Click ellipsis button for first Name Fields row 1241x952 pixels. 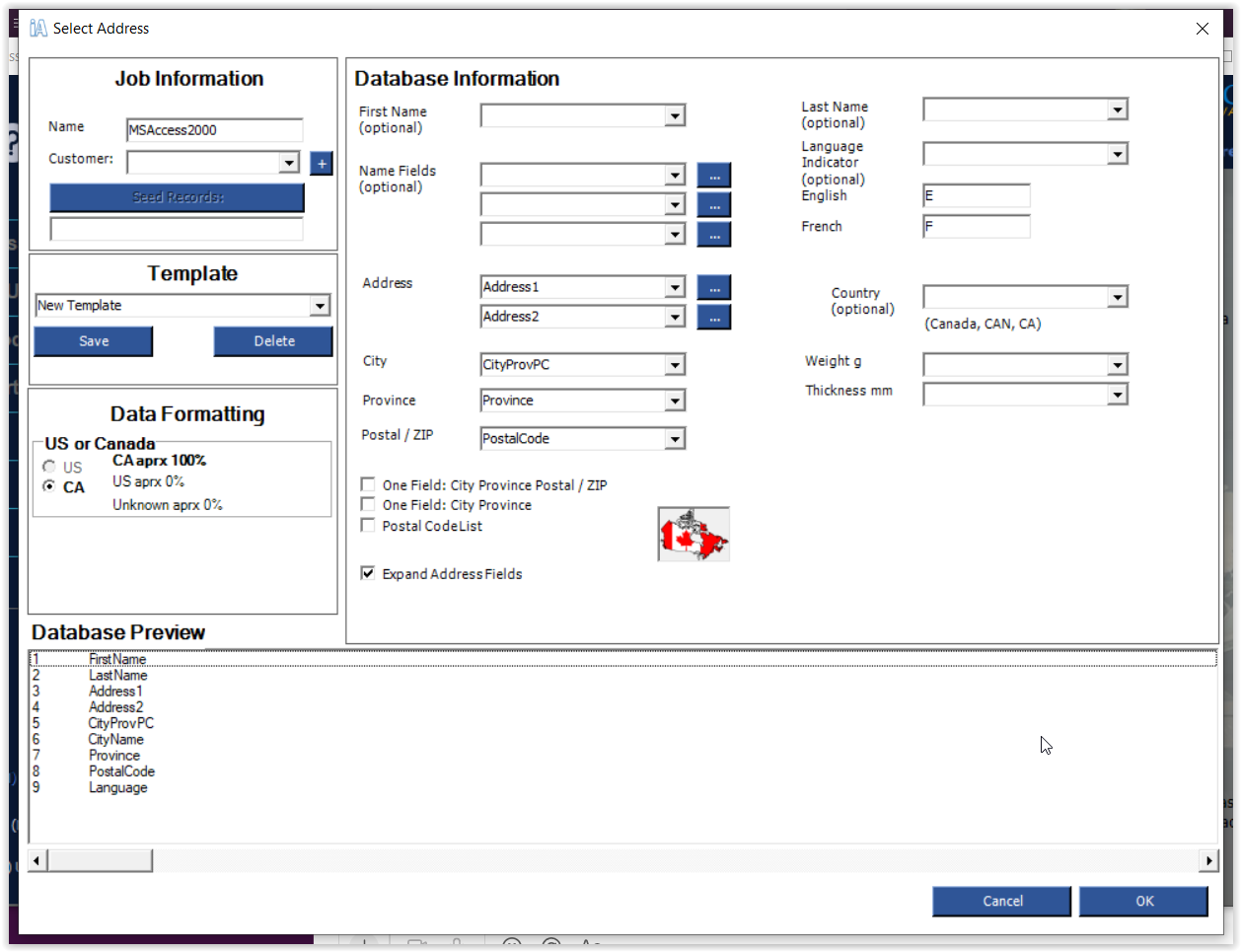(x=714, y=176)
